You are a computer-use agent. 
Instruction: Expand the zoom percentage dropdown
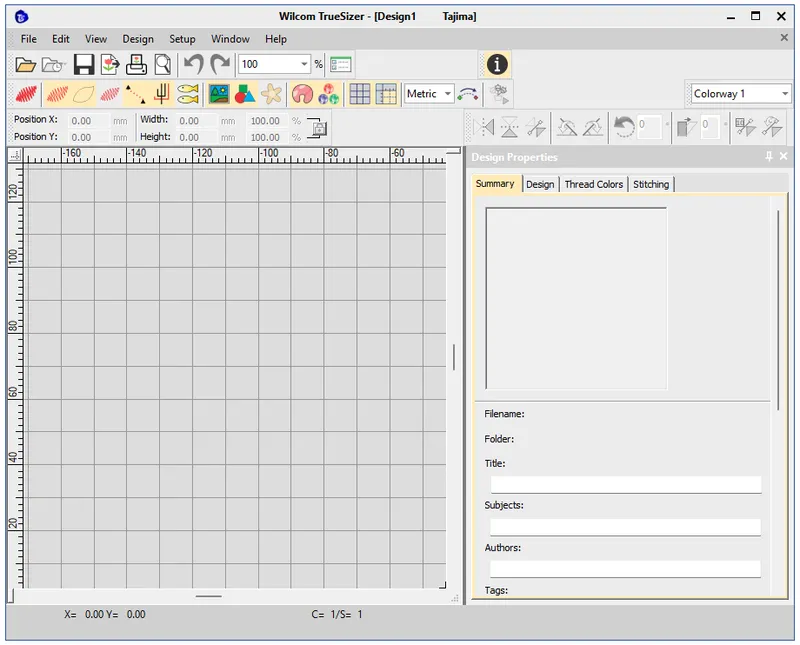point(304,64)
